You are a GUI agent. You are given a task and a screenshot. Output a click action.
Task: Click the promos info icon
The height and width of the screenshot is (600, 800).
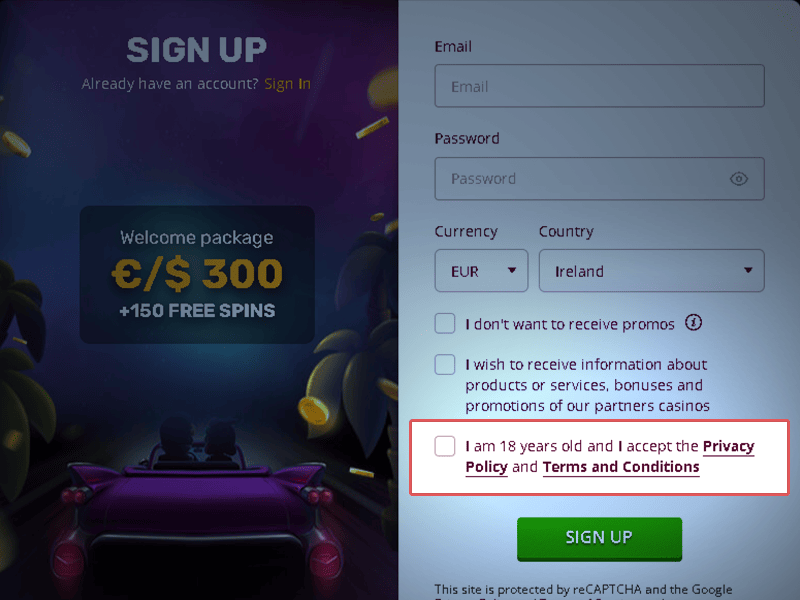(694, 323)
